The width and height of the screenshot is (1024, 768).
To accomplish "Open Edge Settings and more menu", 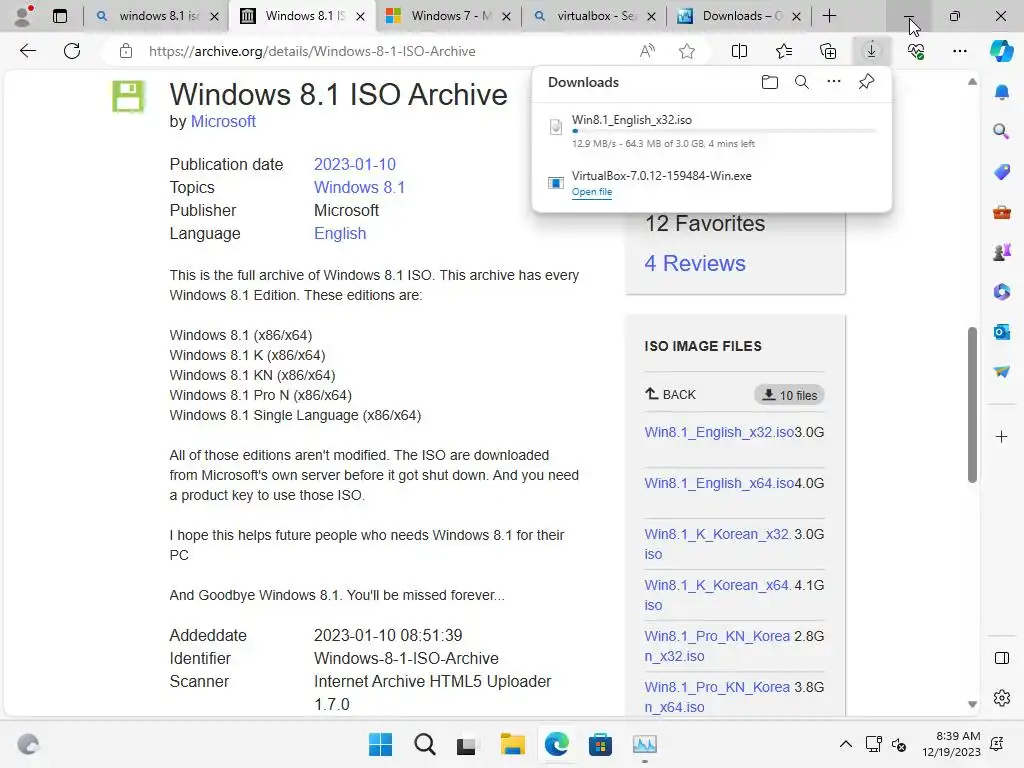I will pos(959,51).
